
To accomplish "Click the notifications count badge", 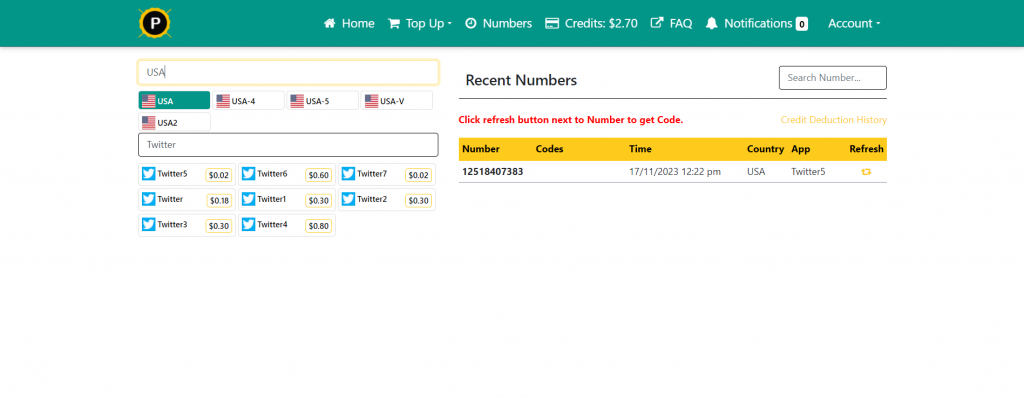I will 801,24.
